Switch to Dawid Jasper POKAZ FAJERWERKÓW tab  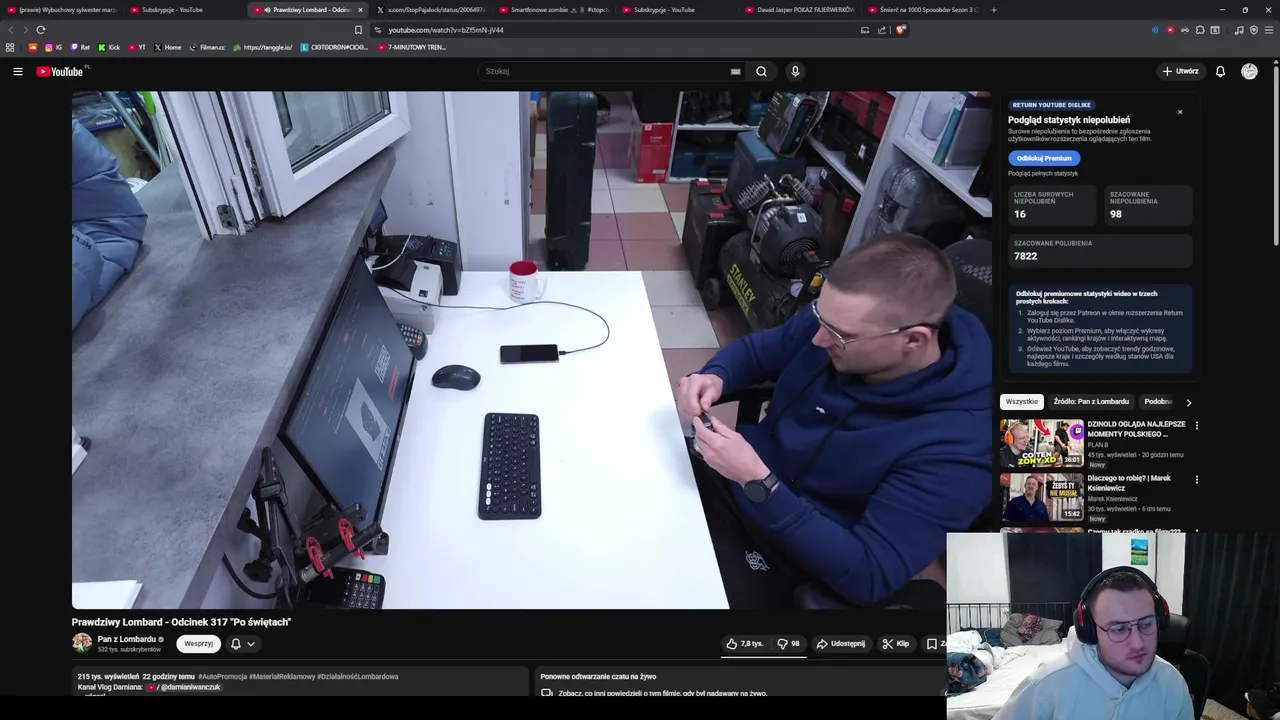[800, 10]
